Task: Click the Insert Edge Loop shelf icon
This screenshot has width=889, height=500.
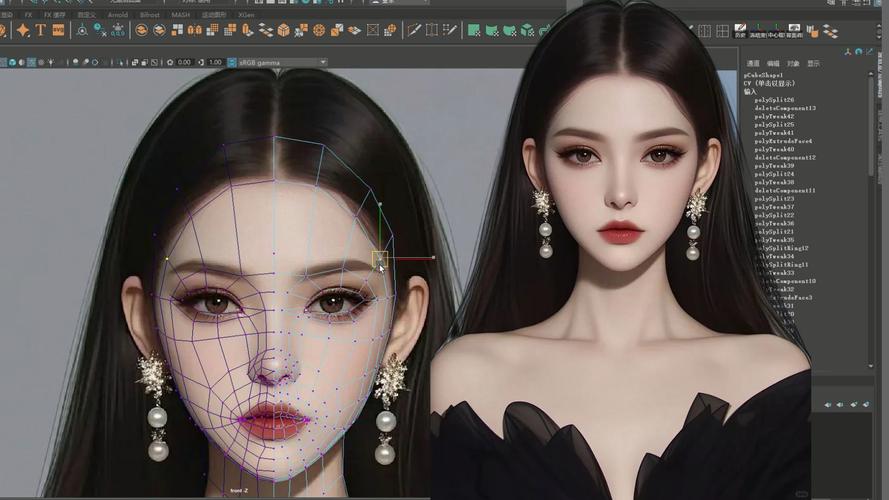Action: [432, 30]
